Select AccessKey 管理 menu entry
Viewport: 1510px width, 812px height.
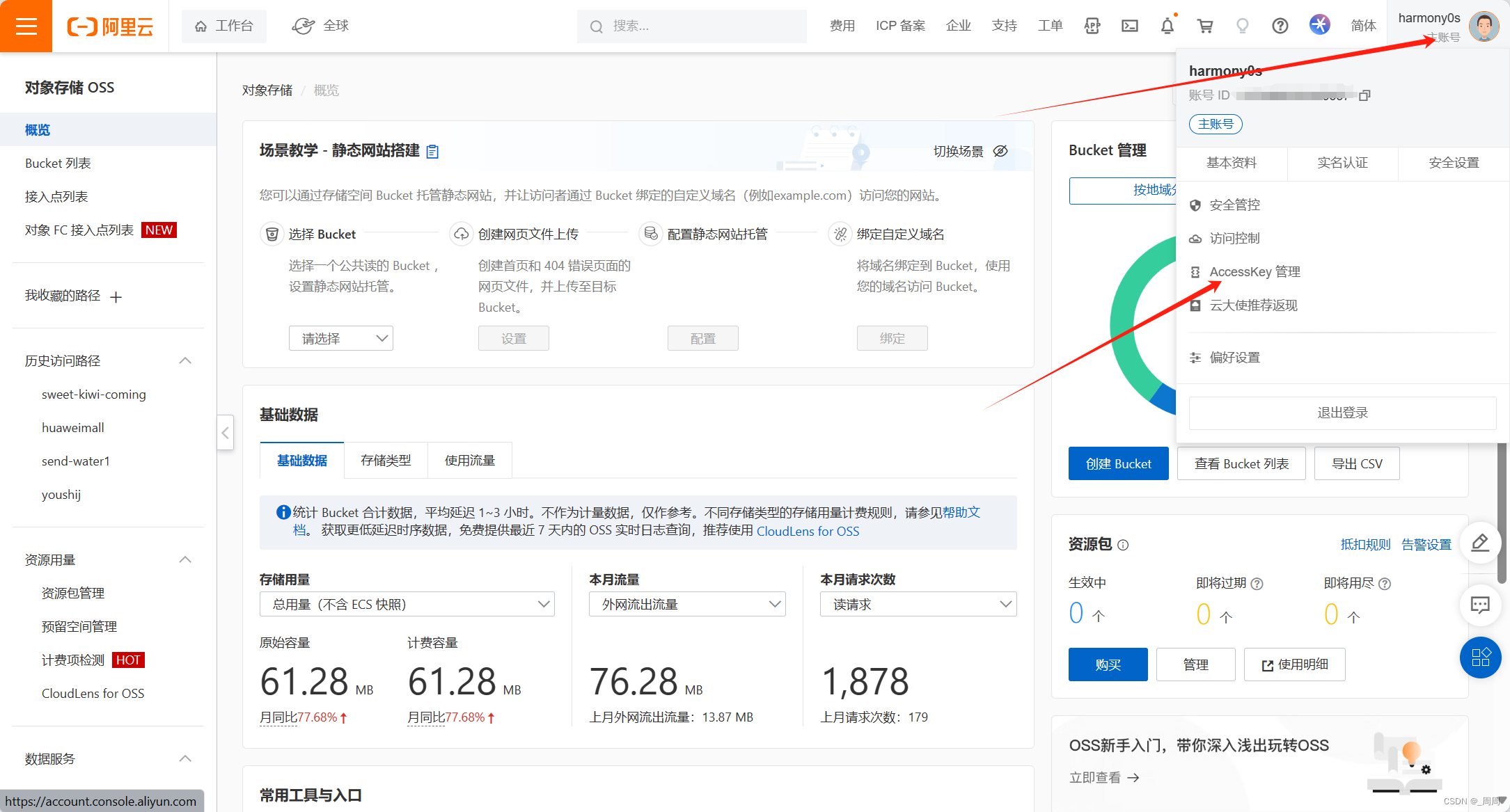[x=1255, y=272]
